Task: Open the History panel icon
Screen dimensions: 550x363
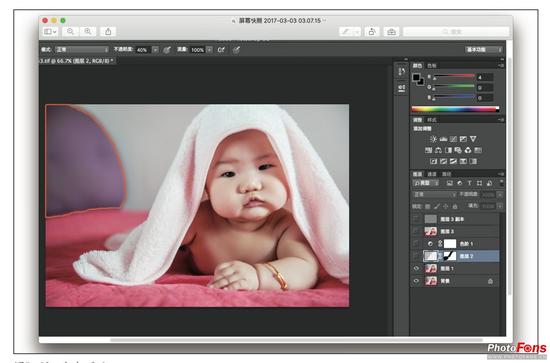Action: pyautogui.click(x=402, y=72)
